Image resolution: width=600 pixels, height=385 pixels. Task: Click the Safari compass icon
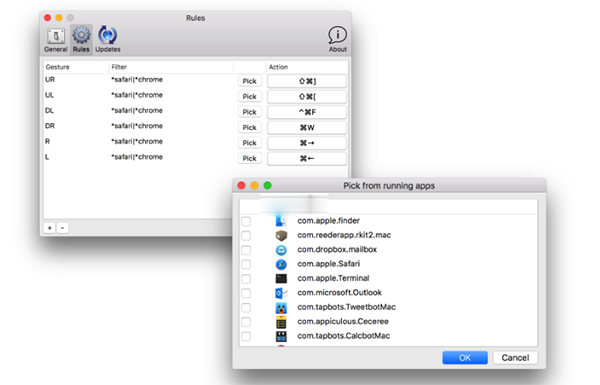click(x=281, y=264)
